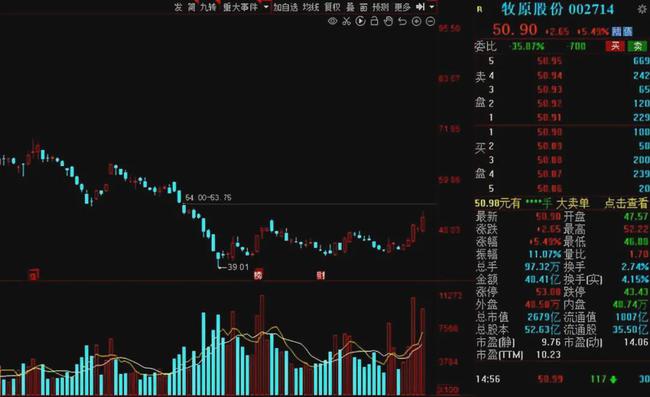The image size is (650, 397).
Task: Open dropdown arrow at toolbar's right end
Action: pyautogui.click(x=432, y=7)
